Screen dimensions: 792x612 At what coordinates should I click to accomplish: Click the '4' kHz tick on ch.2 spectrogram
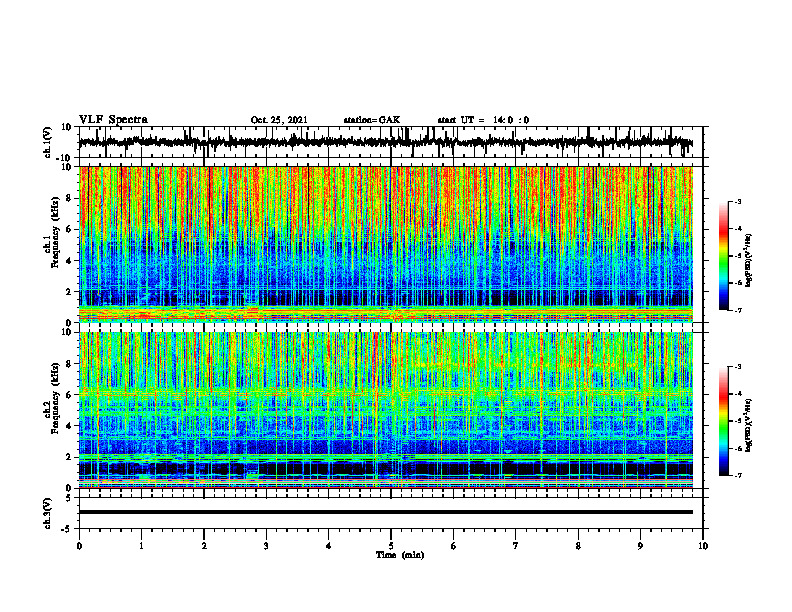(x=70, y=426)
